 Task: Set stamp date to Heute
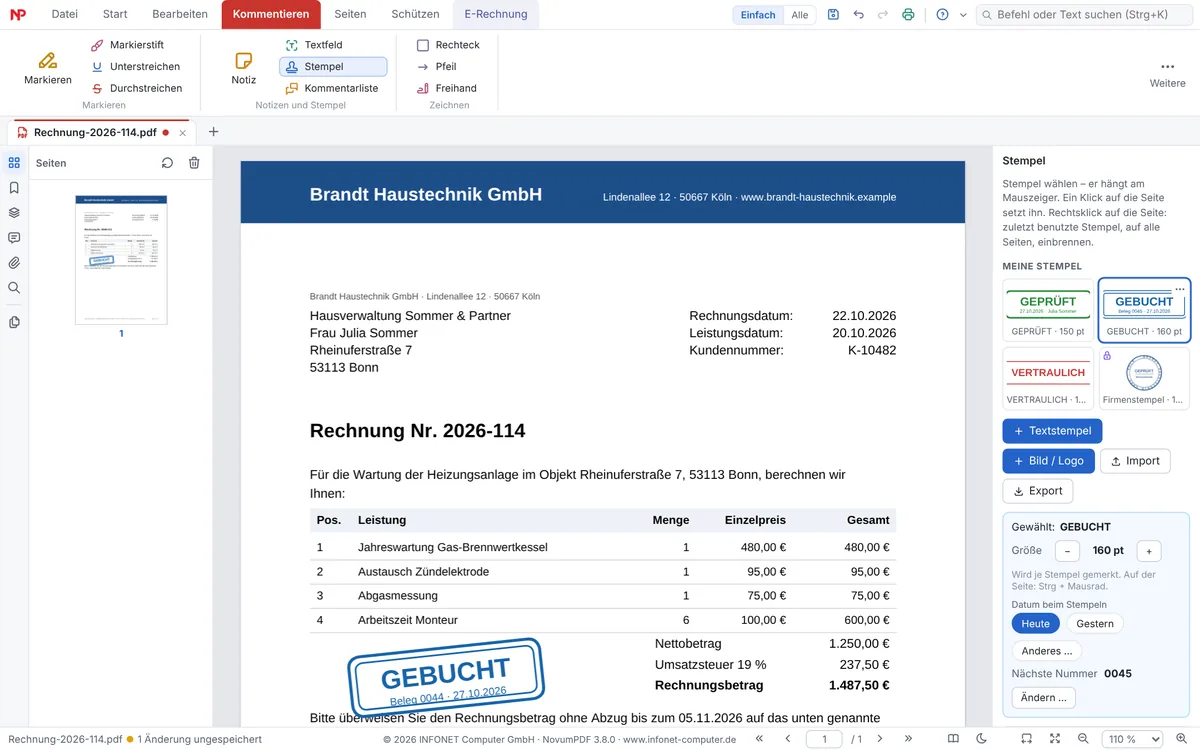click(x=1035, y=623)
